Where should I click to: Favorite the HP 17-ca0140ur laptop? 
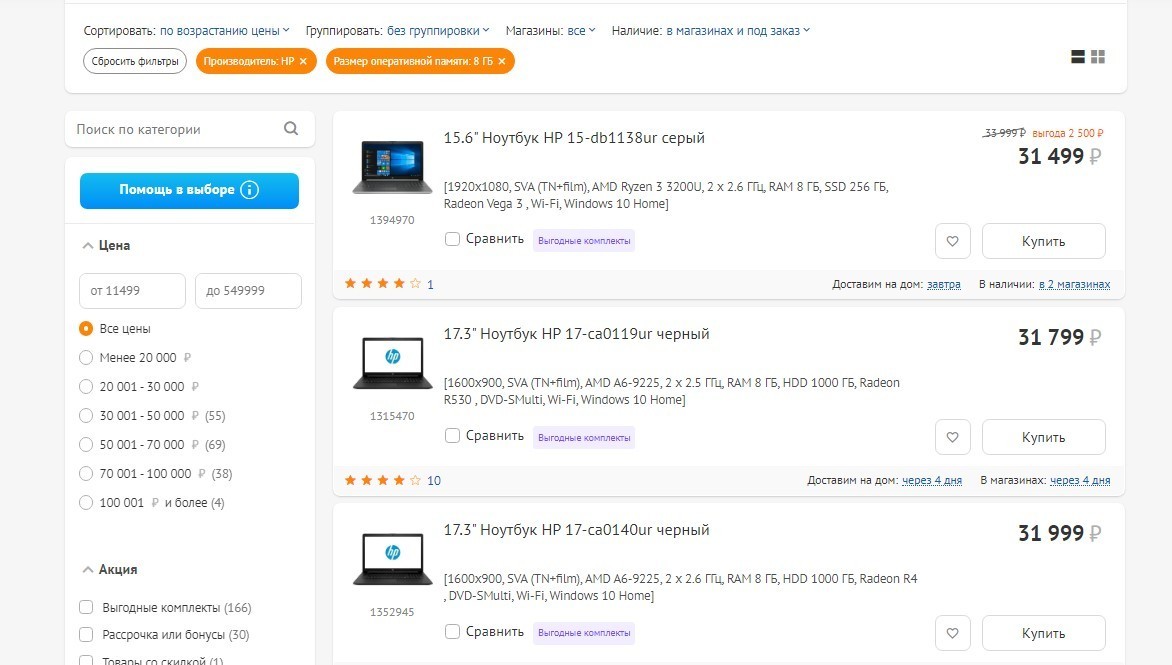pos(952,633)
